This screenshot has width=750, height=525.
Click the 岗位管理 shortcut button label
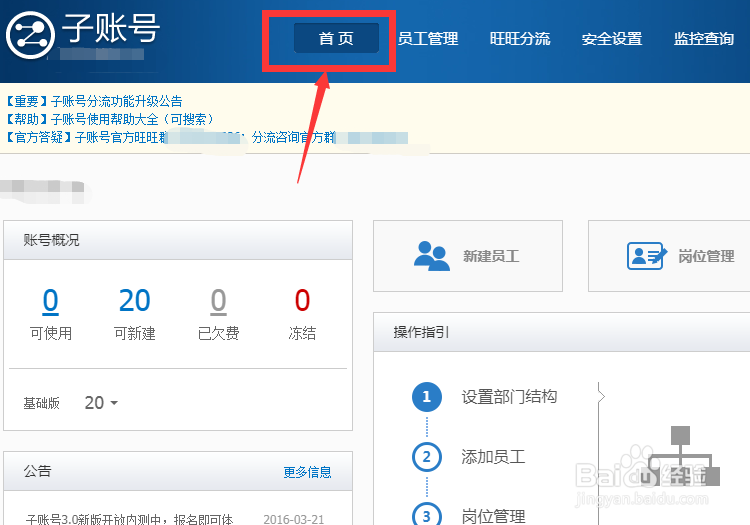point(706,256)
